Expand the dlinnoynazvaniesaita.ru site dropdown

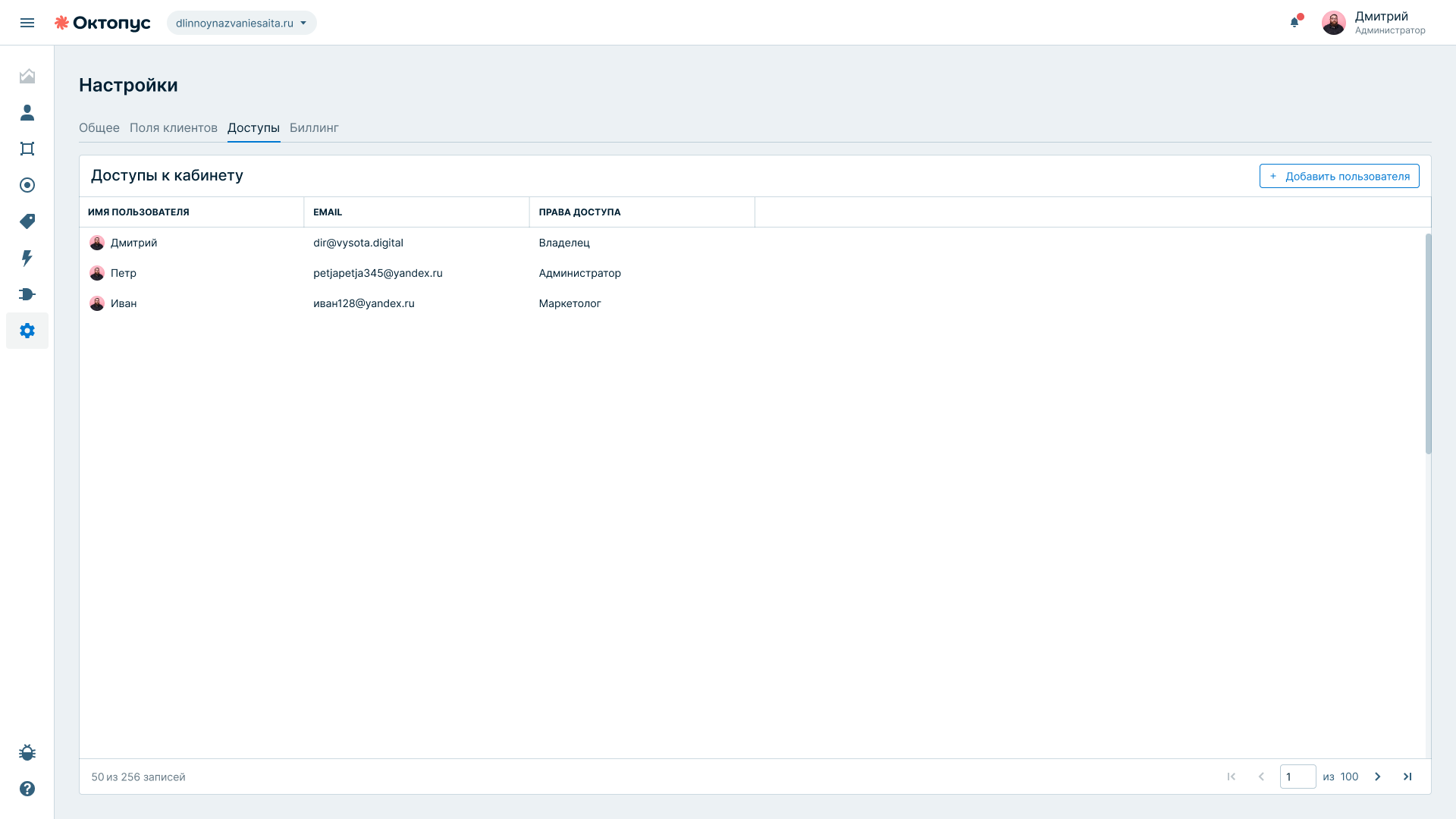(x=241, y=23)
